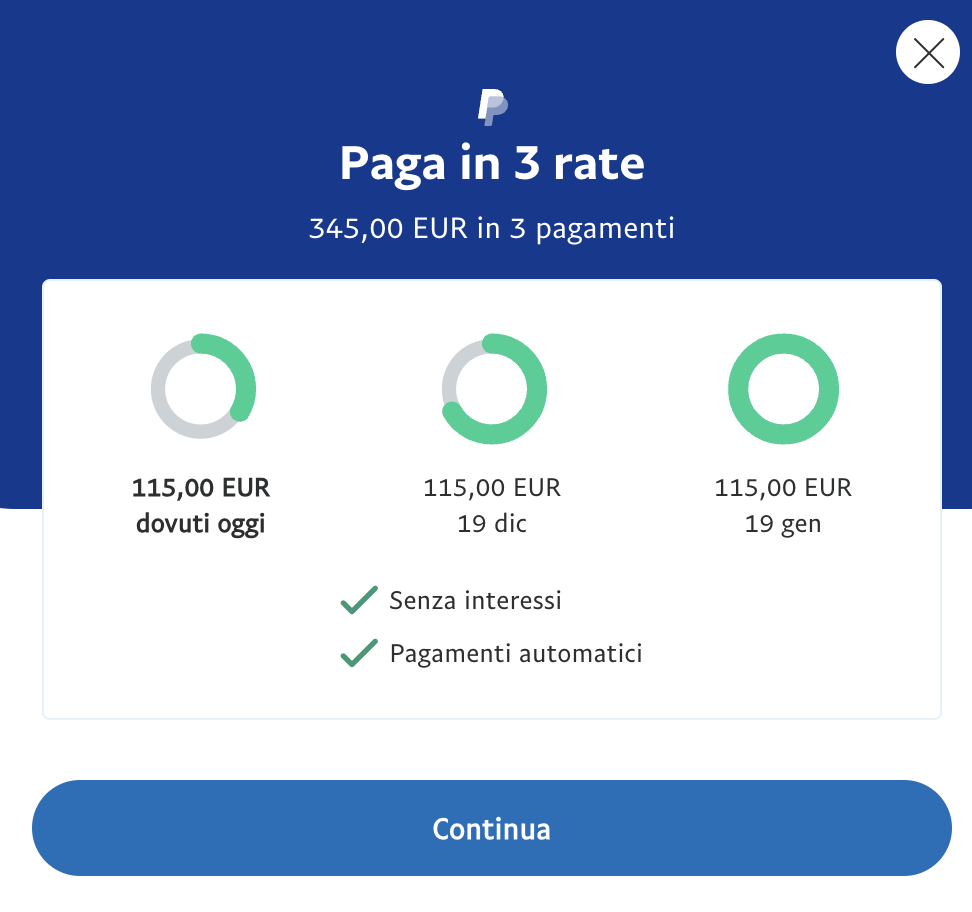The image size is (972, 912).
Task: Close the Paga in 3 rate dialog
Action: point(928,53)
